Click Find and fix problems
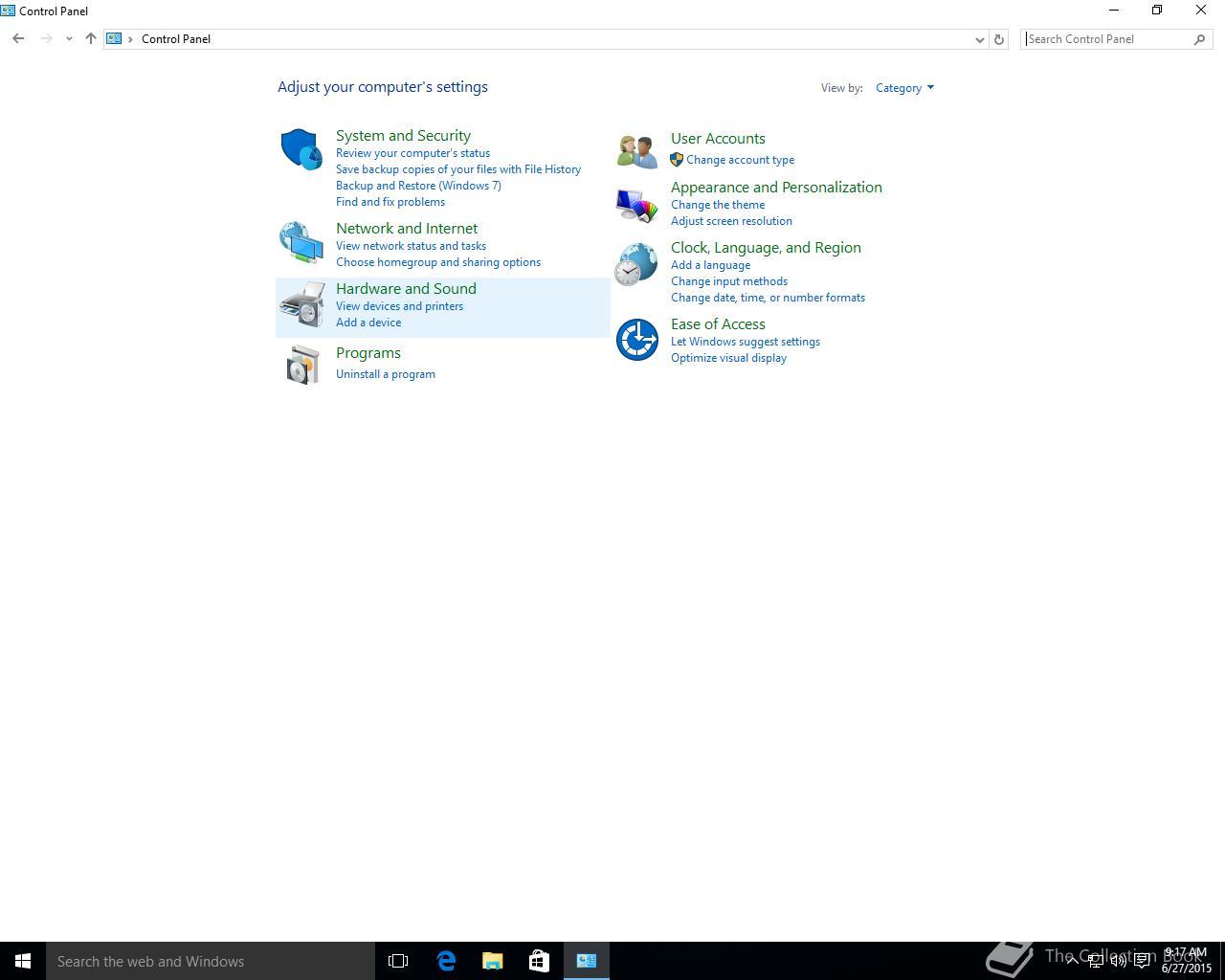The image size is (1225, 980). point(390,202)
